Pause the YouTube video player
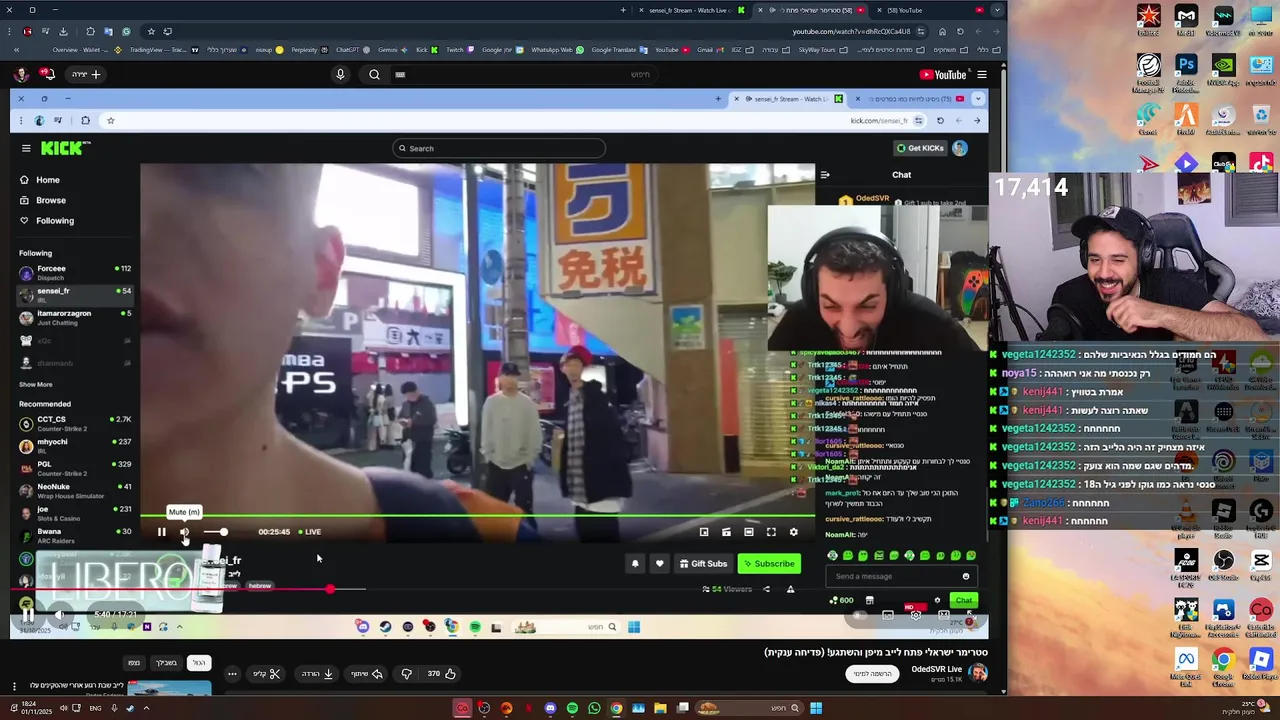Screen dimensions: 1280x720 (27, 614)
